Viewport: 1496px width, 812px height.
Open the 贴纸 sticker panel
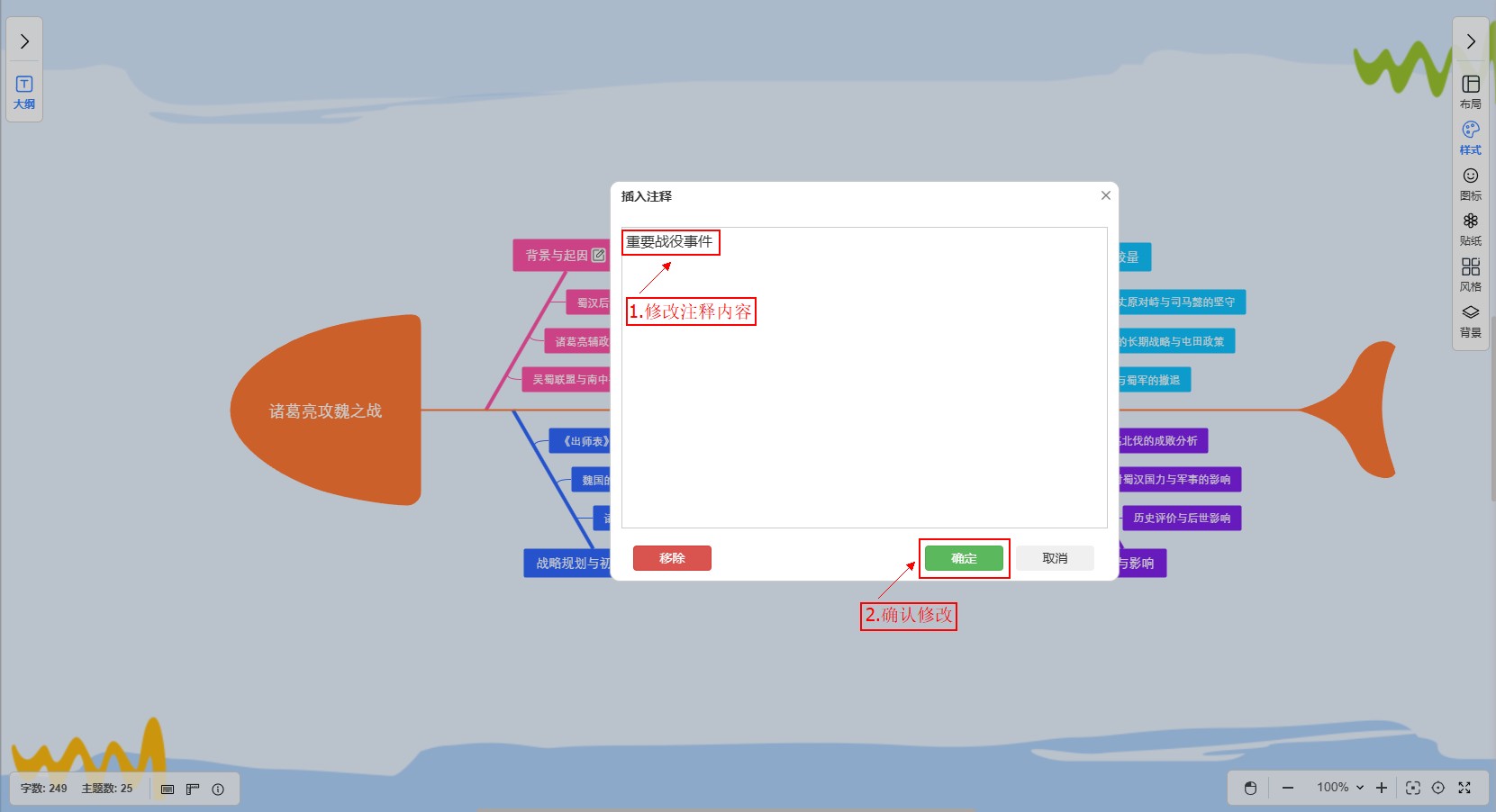coord(1470,229)
